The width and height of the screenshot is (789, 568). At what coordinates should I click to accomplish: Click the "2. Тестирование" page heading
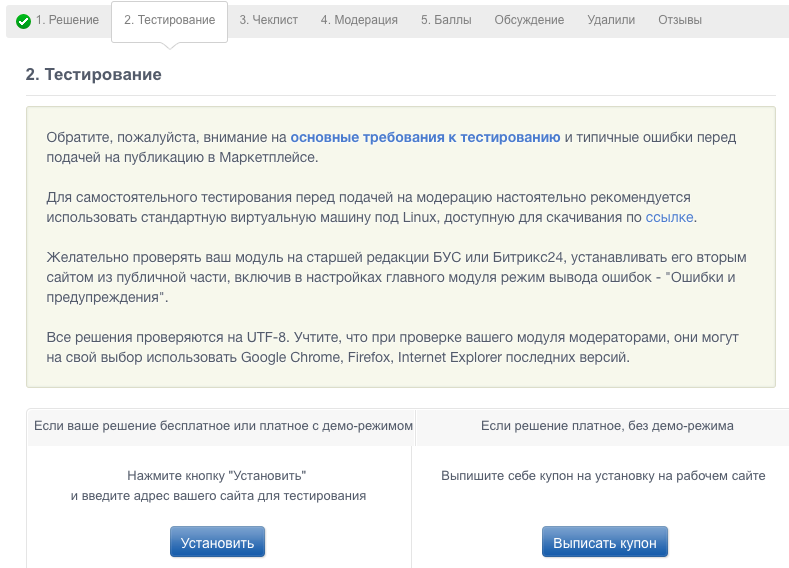pyautogui.click(x=94, y=75)
